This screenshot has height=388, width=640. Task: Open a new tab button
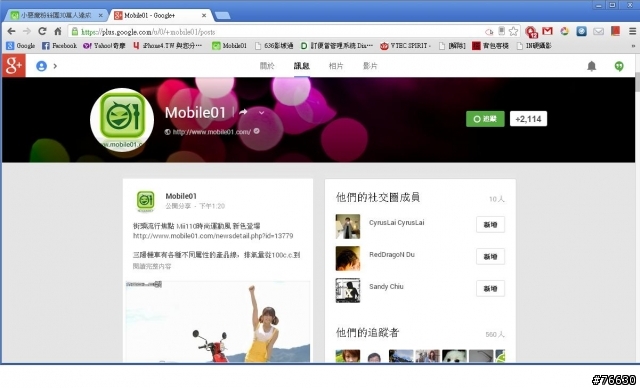[x=222, y=16]
